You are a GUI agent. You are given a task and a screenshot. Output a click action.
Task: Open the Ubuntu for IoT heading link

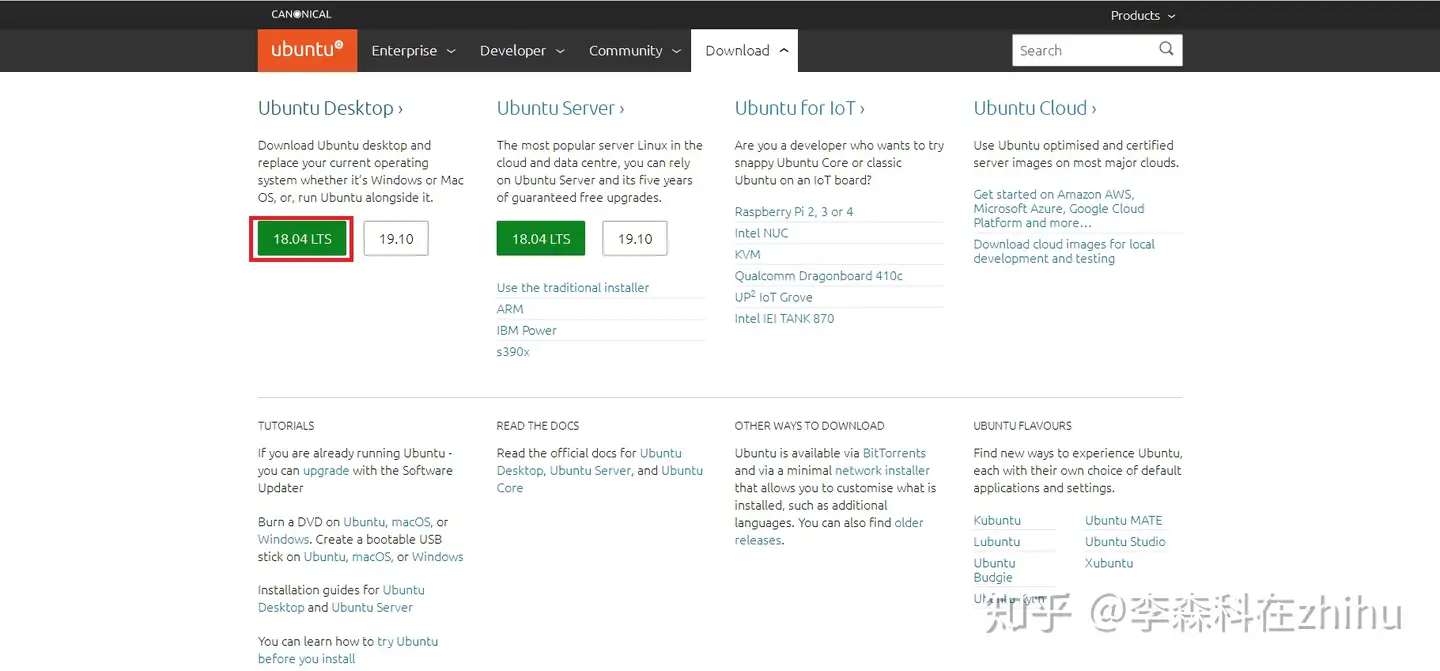click(x=799, y=108)
